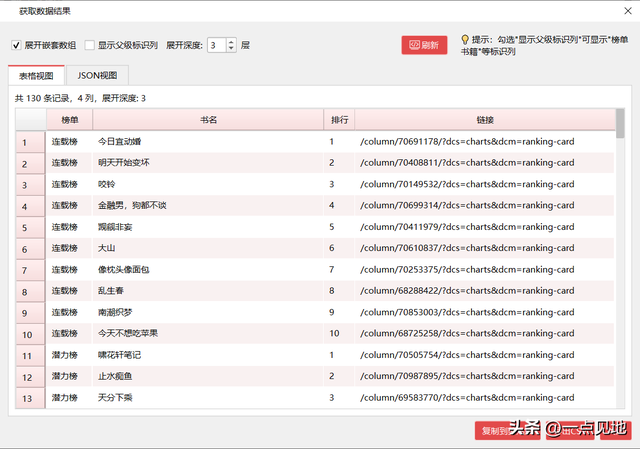This screenshot has width=640, height=449.
Task: Enable the 显示父级标识列 checkbox
Action: click(89, 45)
